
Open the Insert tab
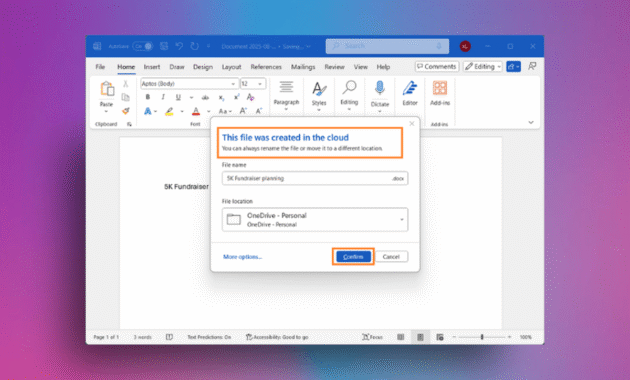(152, 67)
